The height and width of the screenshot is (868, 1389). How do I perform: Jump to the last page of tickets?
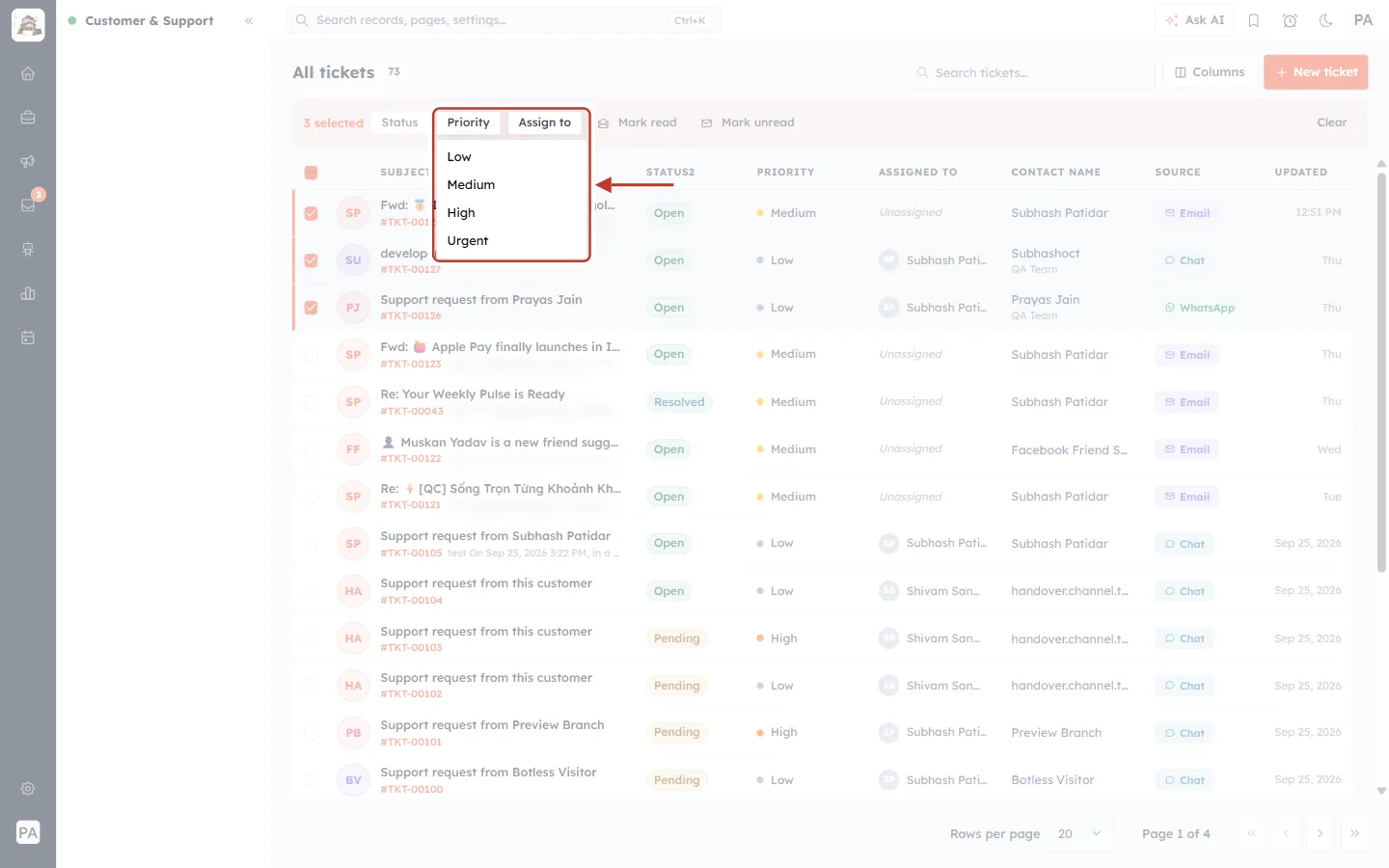pos(1354,833)
